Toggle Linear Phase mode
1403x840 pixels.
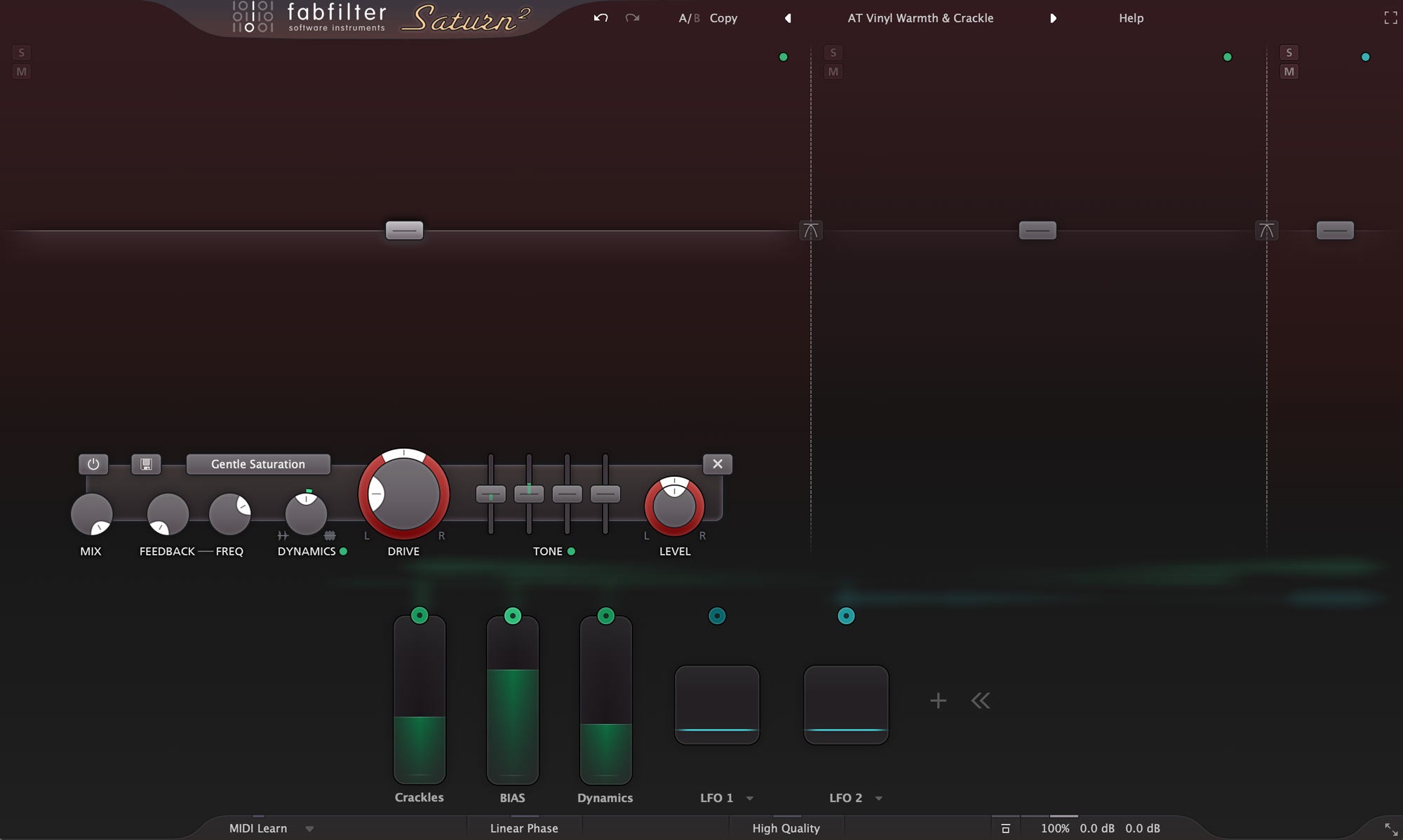click(524, 828)
